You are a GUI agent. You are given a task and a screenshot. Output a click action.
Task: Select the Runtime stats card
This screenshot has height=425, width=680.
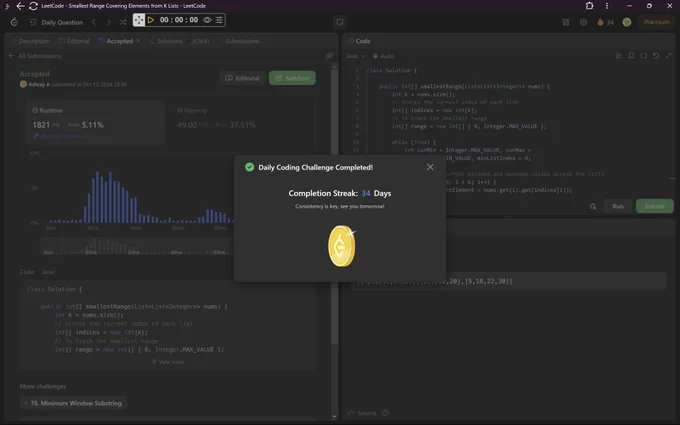pos(95,122)
